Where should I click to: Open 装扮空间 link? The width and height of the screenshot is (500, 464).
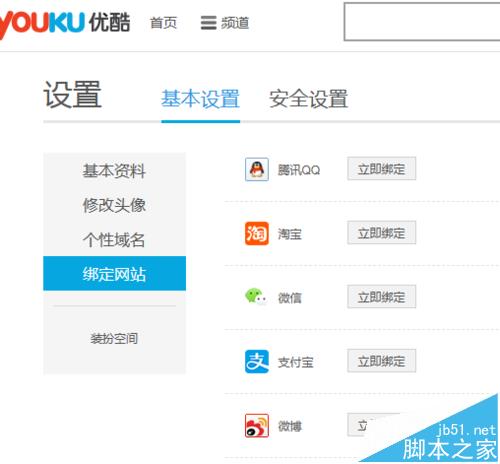coord(114,339)
